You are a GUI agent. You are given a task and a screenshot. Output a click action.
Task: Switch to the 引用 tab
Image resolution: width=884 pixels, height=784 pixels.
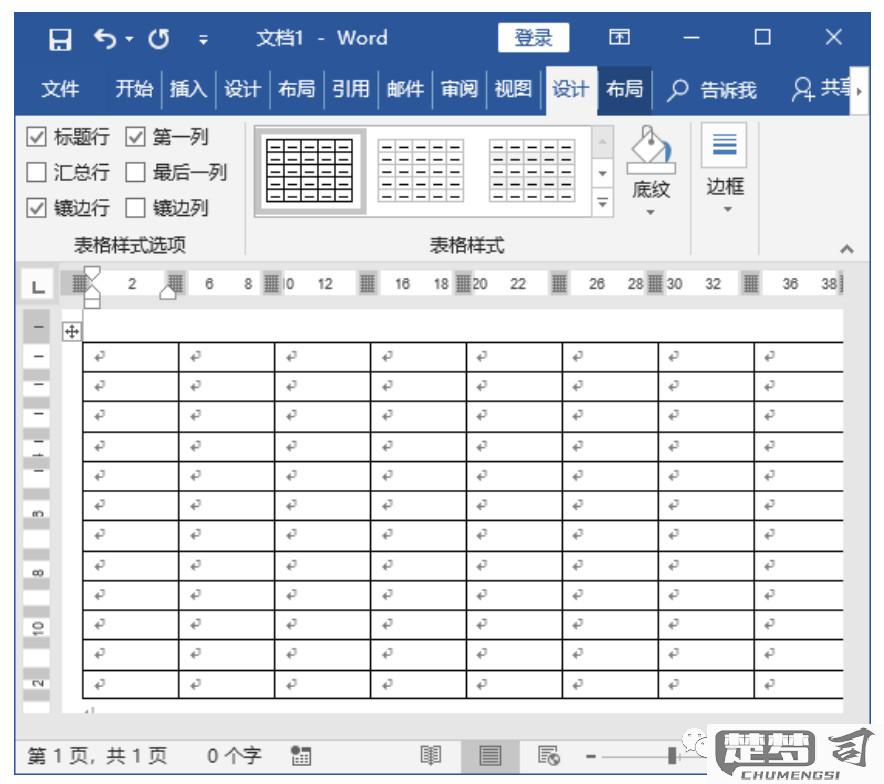pyautogui.click(x=351, y=89)
